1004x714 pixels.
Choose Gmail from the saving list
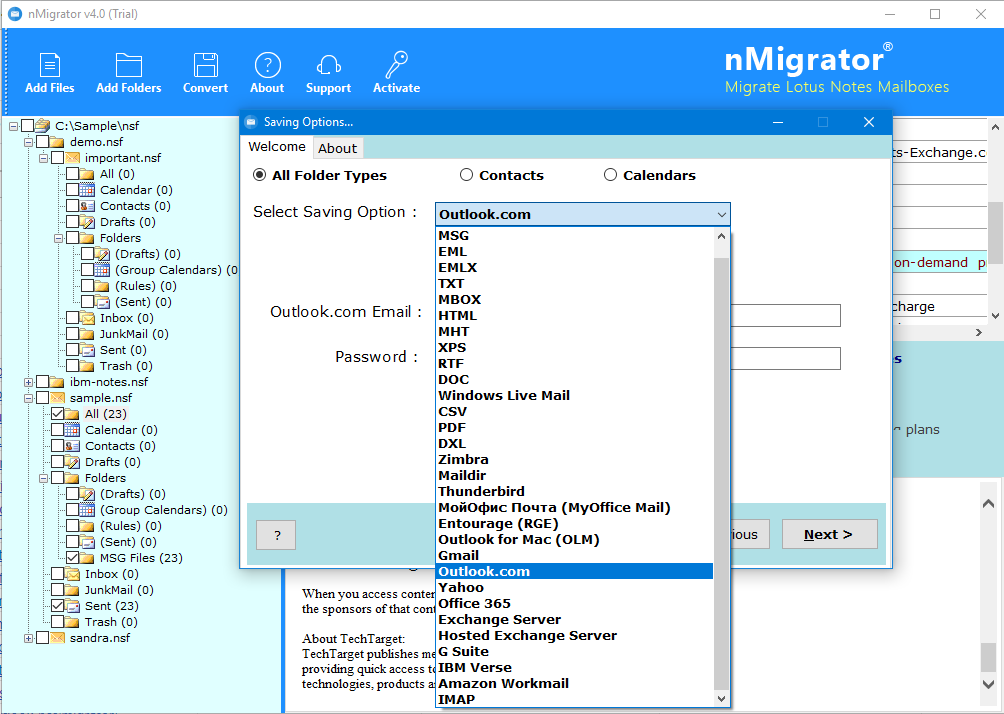tap(574, 555)
